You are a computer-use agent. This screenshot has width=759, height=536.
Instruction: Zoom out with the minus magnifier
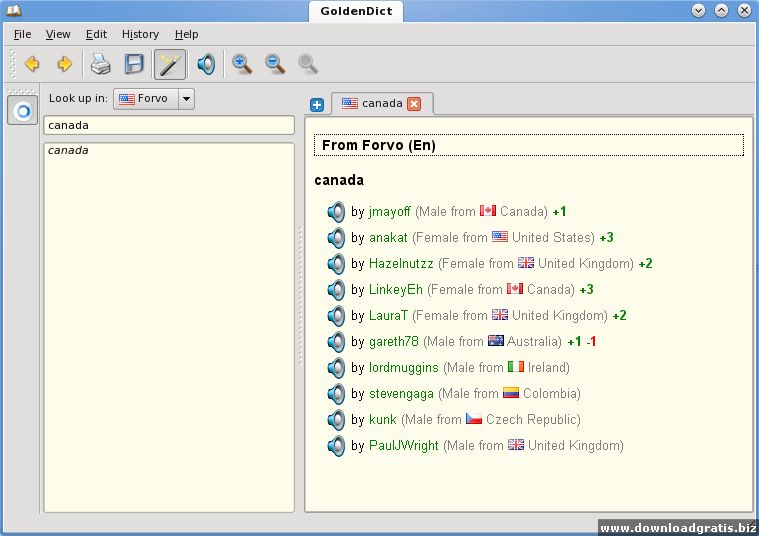[x=275, y=64]
